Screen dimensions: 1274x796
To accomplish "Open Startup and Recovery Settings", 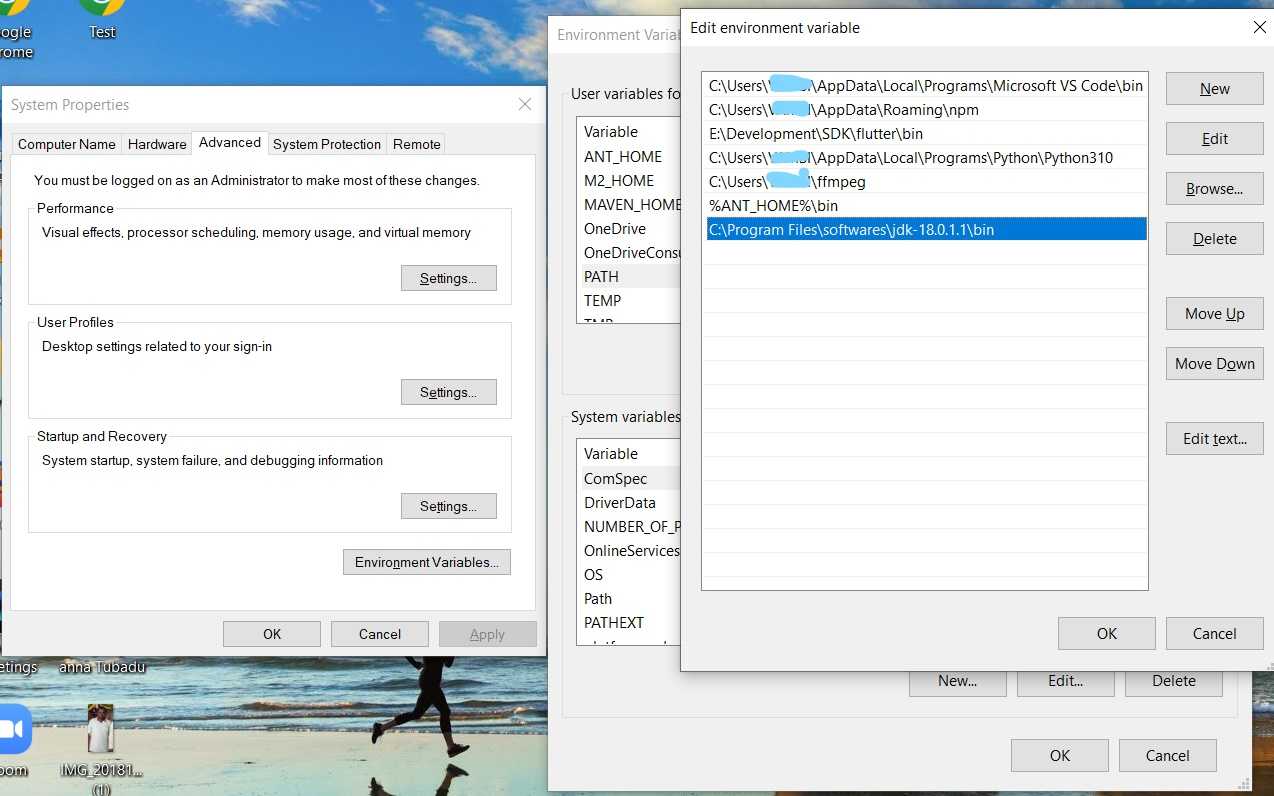I will pyautogui.click(x=448, y=506).
